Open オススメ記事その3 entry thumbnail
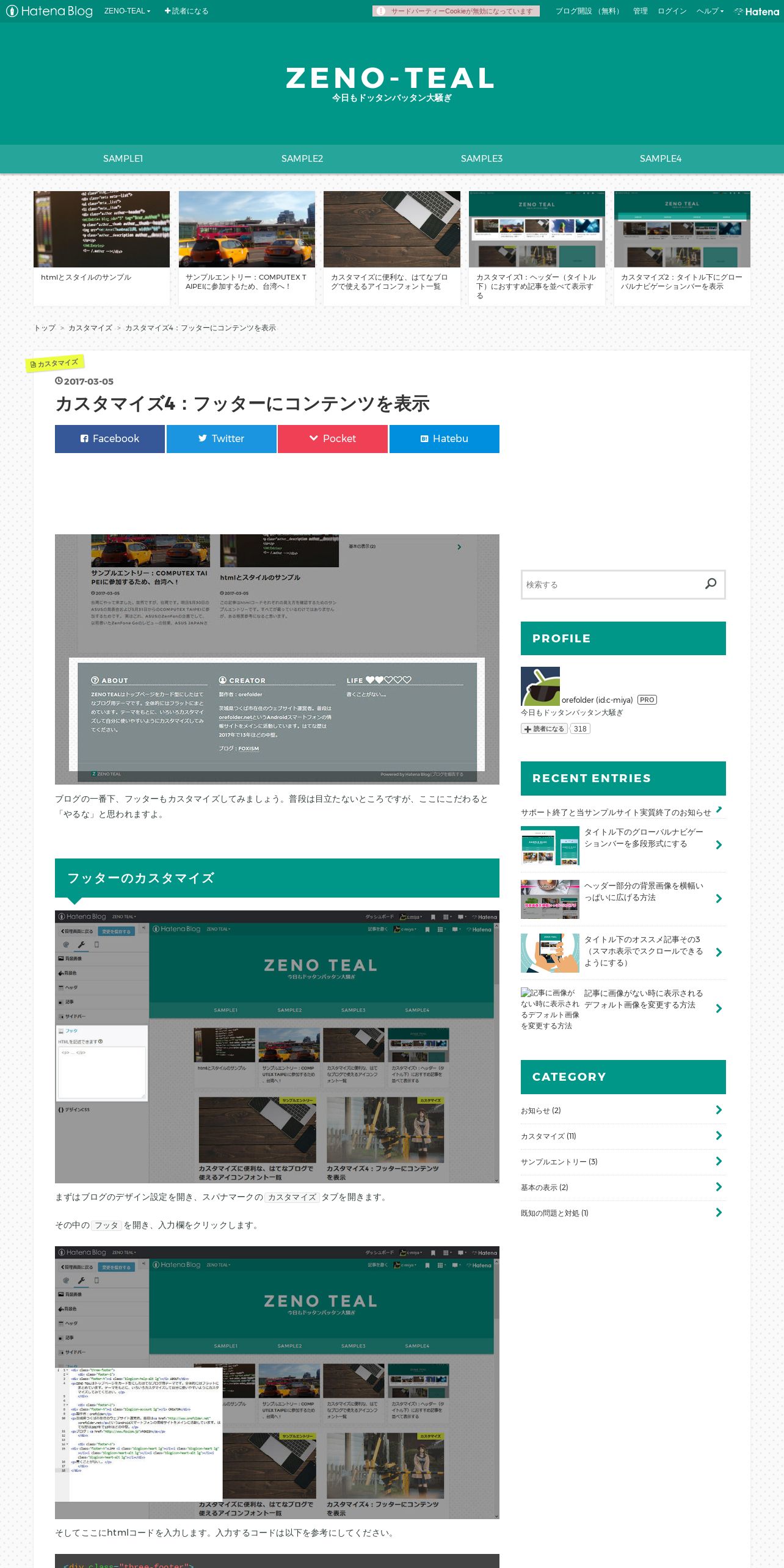Screen dimensions: 784x1568 click(550, 953)
